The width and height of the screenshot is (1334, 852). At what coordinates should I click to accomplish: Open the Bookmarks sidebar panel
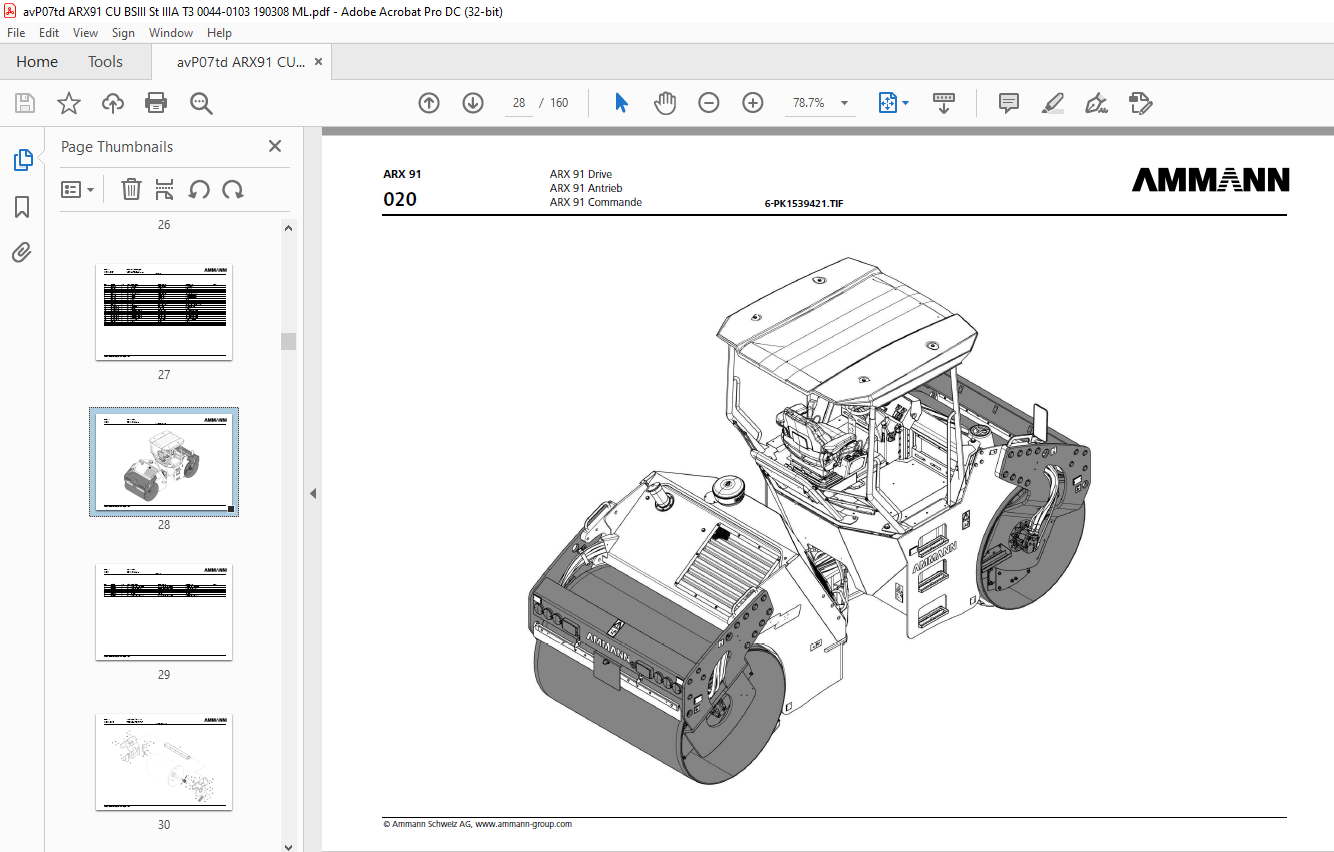pos(22,207)
